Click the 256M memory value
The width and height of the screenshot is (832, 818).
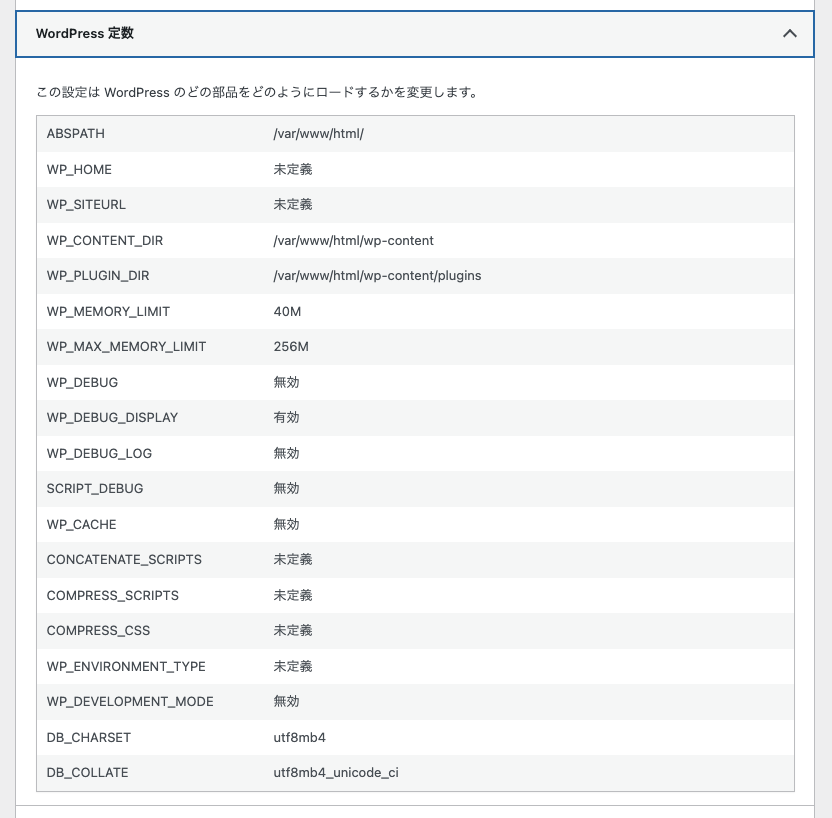click(x=291, y=347)
